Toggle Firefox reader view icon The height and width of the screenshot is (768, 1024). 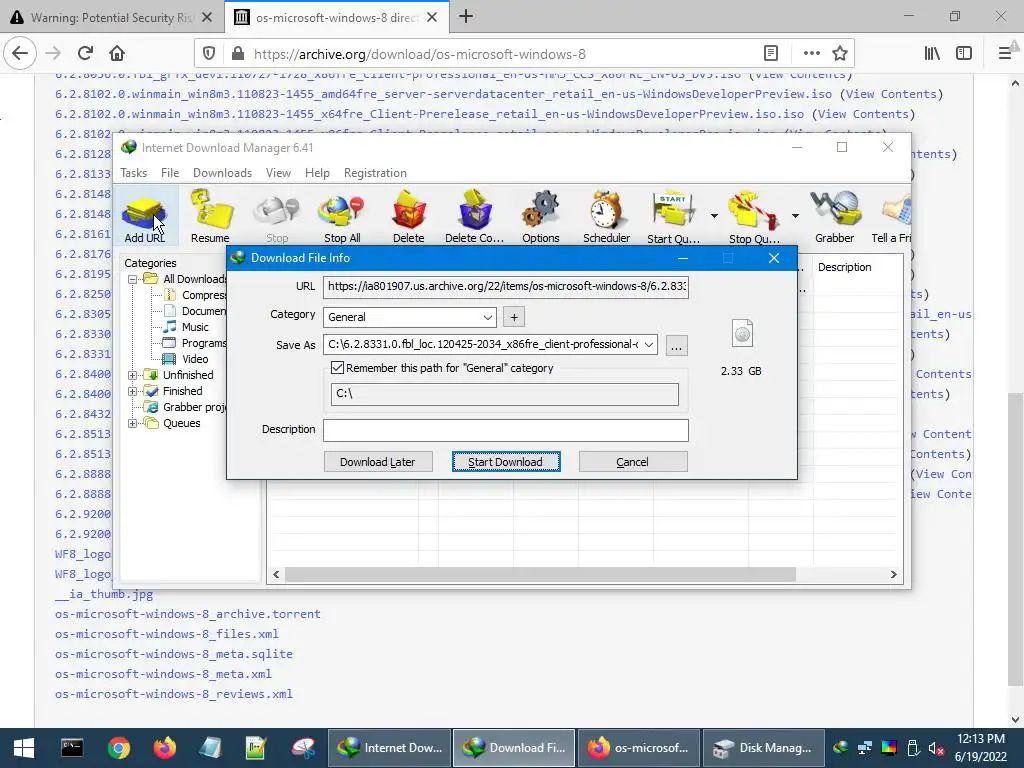(771, 54)
